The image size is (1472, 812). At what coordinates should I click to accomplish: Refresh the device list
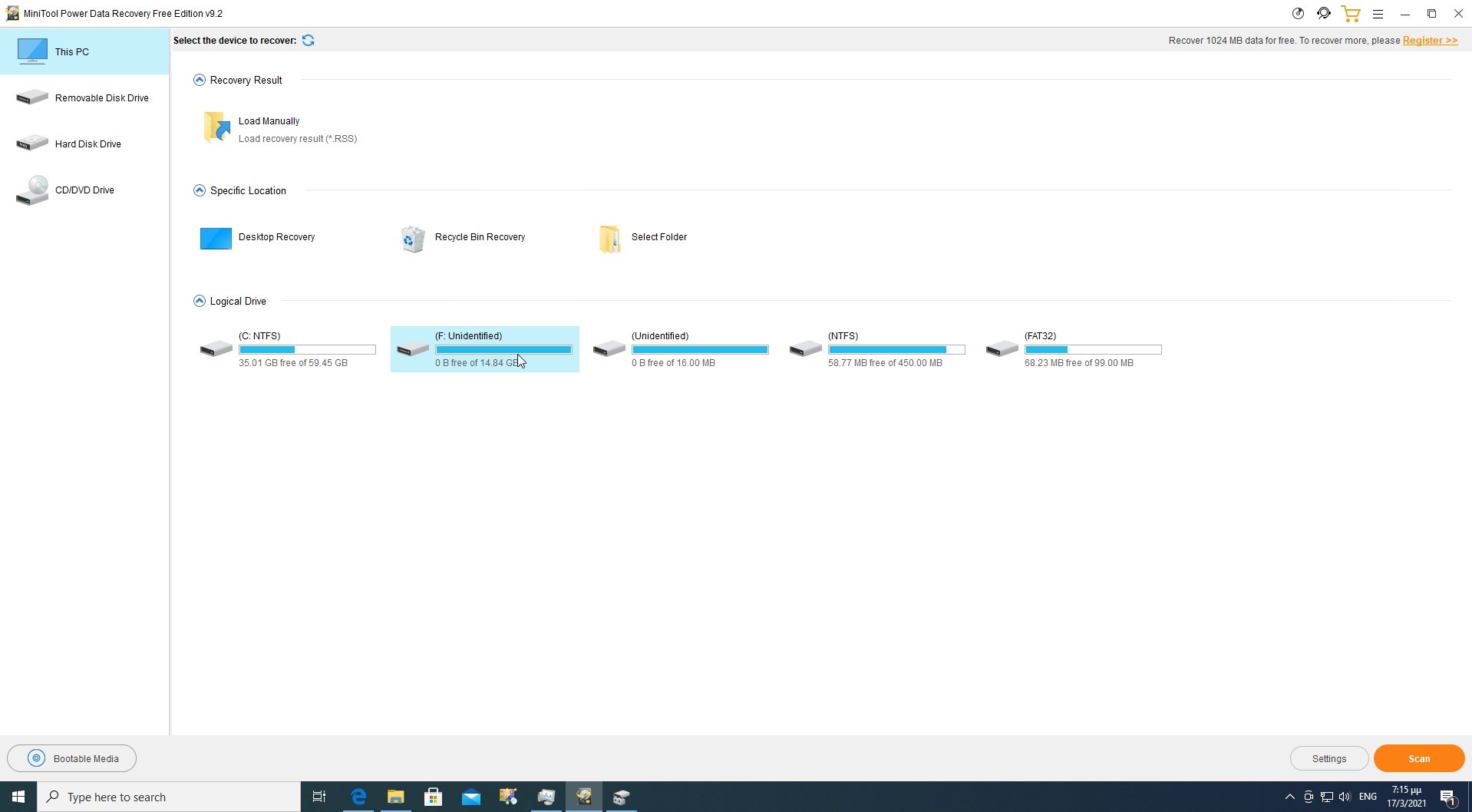coord(309,40)
